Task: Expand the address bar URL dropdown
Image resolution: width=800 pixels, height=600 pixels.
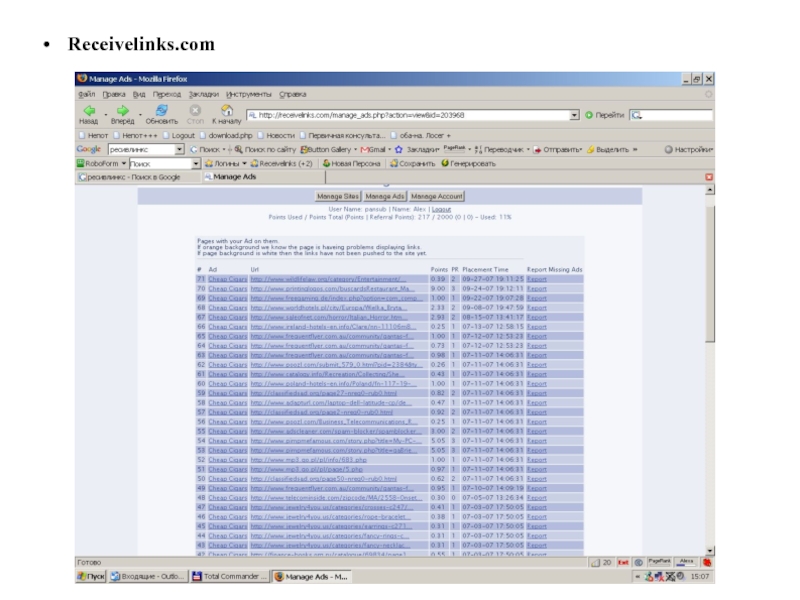Action: pos(574,115)
